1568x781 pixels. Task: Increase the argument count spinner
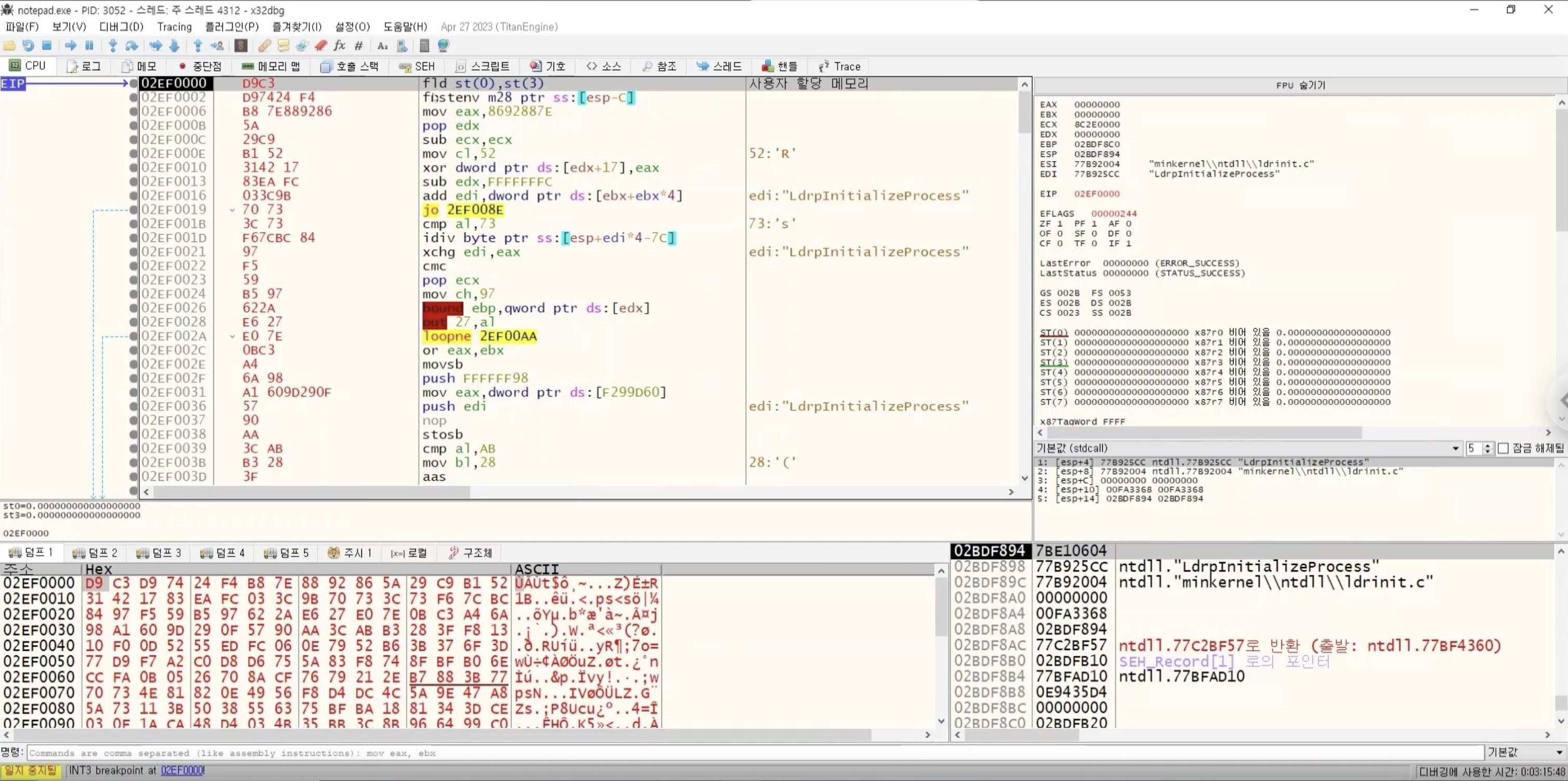1487,446
